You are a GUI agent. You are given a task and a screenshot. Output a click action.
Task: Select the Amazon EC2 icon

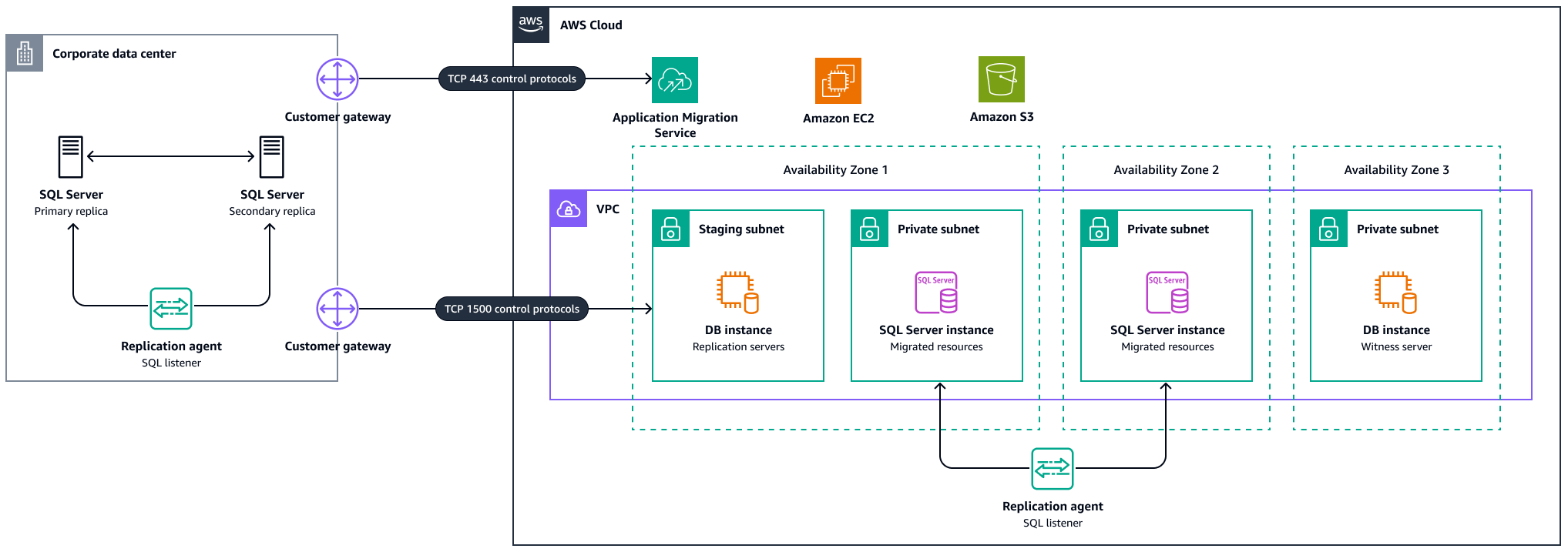point(838,81)
